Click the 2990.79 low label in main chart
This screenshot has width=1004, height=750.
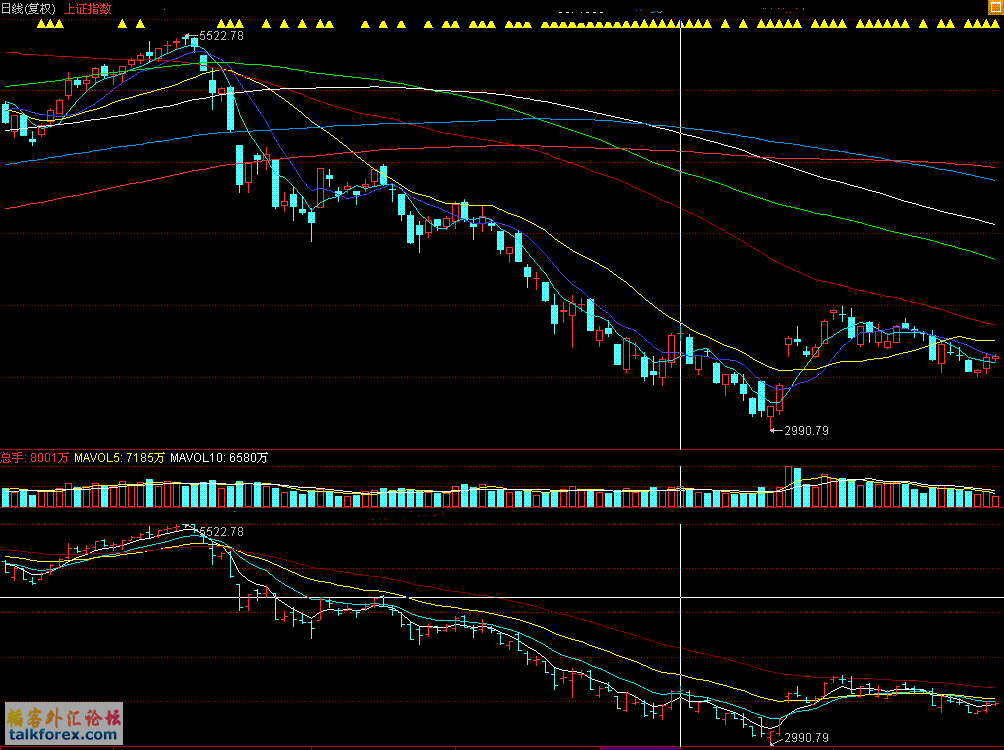pos(806,431)
